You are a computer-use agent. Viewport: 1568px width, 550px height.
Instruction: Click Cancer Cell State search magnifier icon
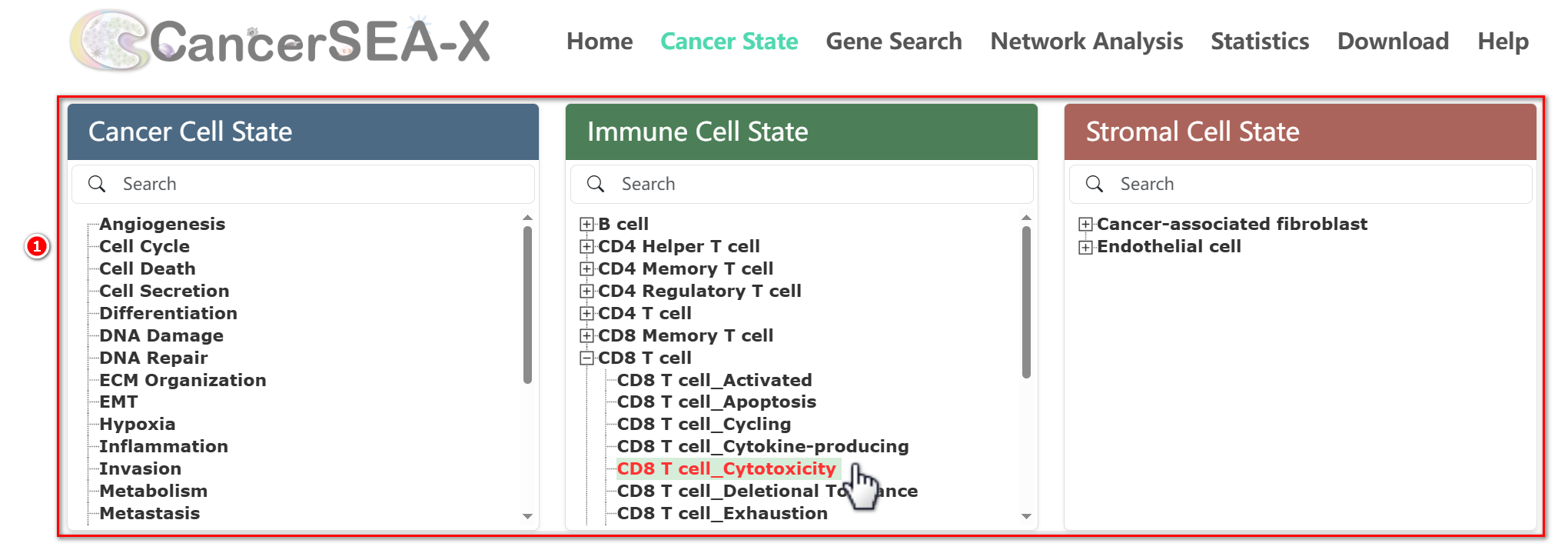pos(97,184)
